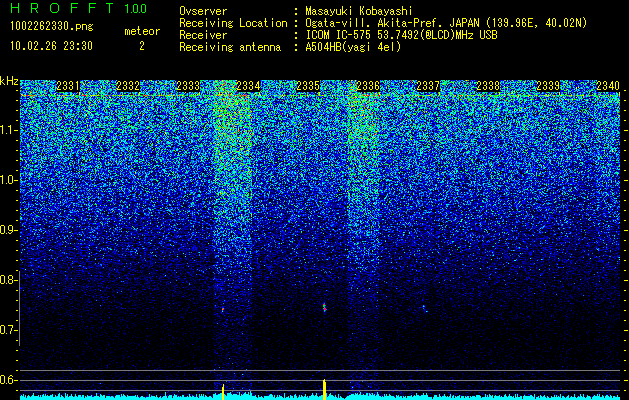Click the 2340 time label

[608, 86]
